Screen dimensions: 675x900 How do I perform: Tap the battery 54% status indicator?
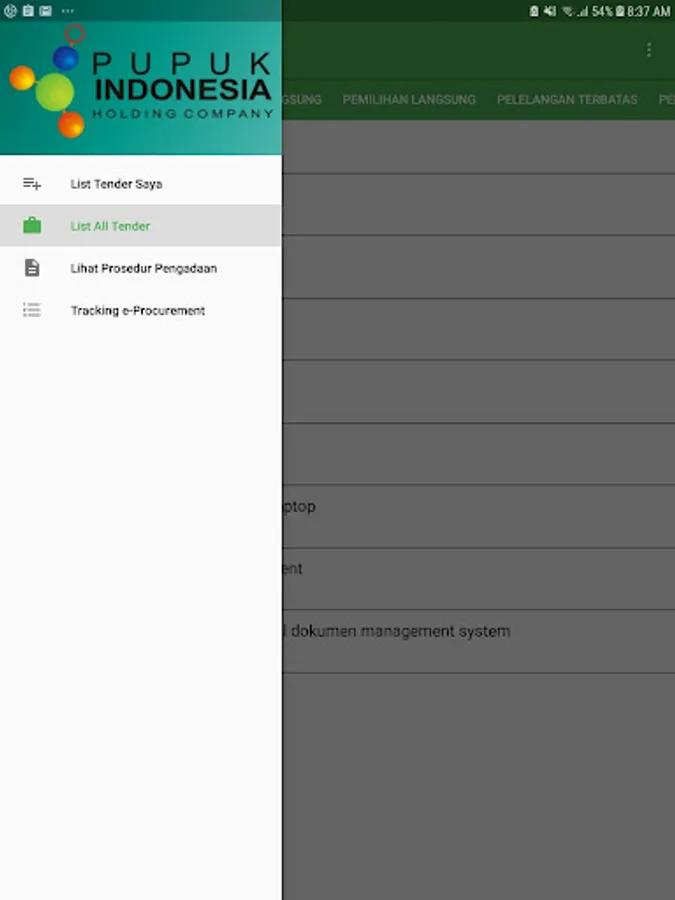(608, 11)
